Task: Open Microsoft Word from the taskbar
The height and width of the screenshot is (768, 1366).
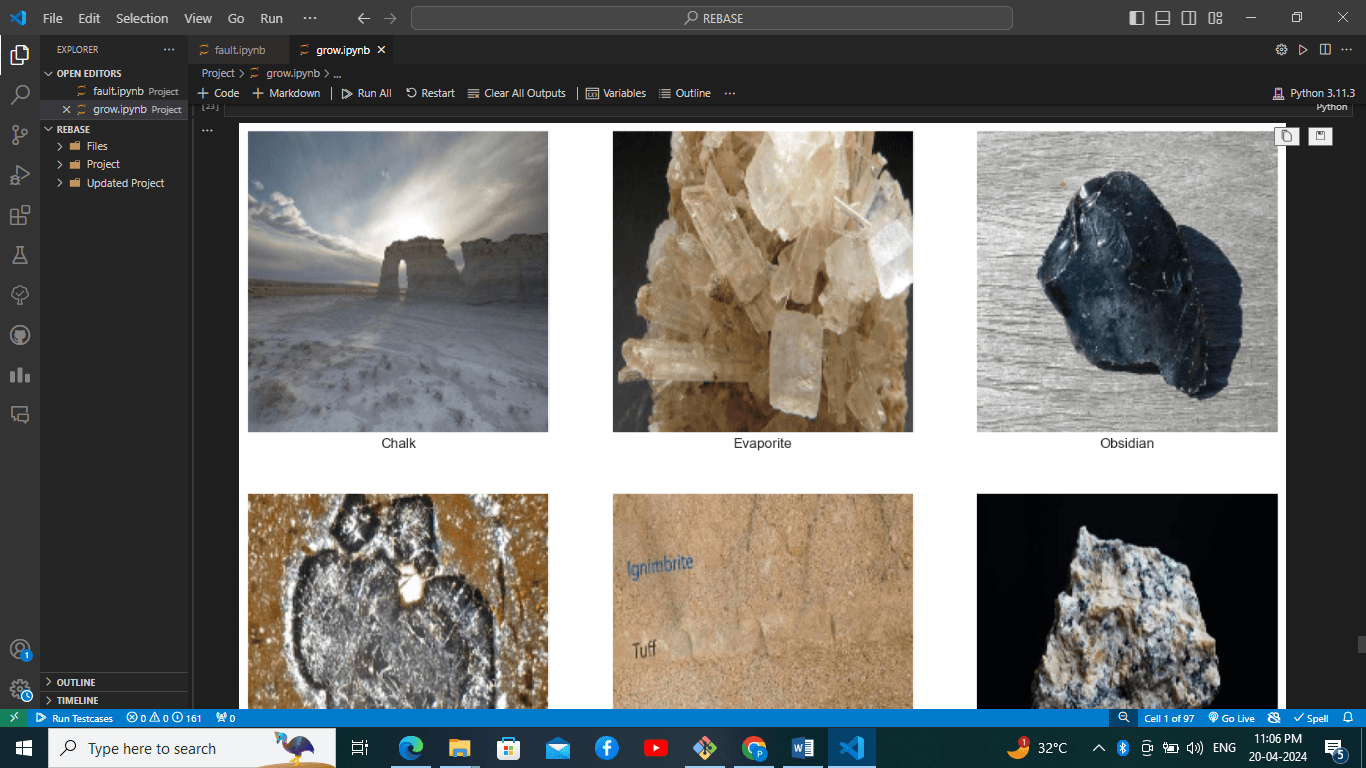Action: tap(803, 748)
